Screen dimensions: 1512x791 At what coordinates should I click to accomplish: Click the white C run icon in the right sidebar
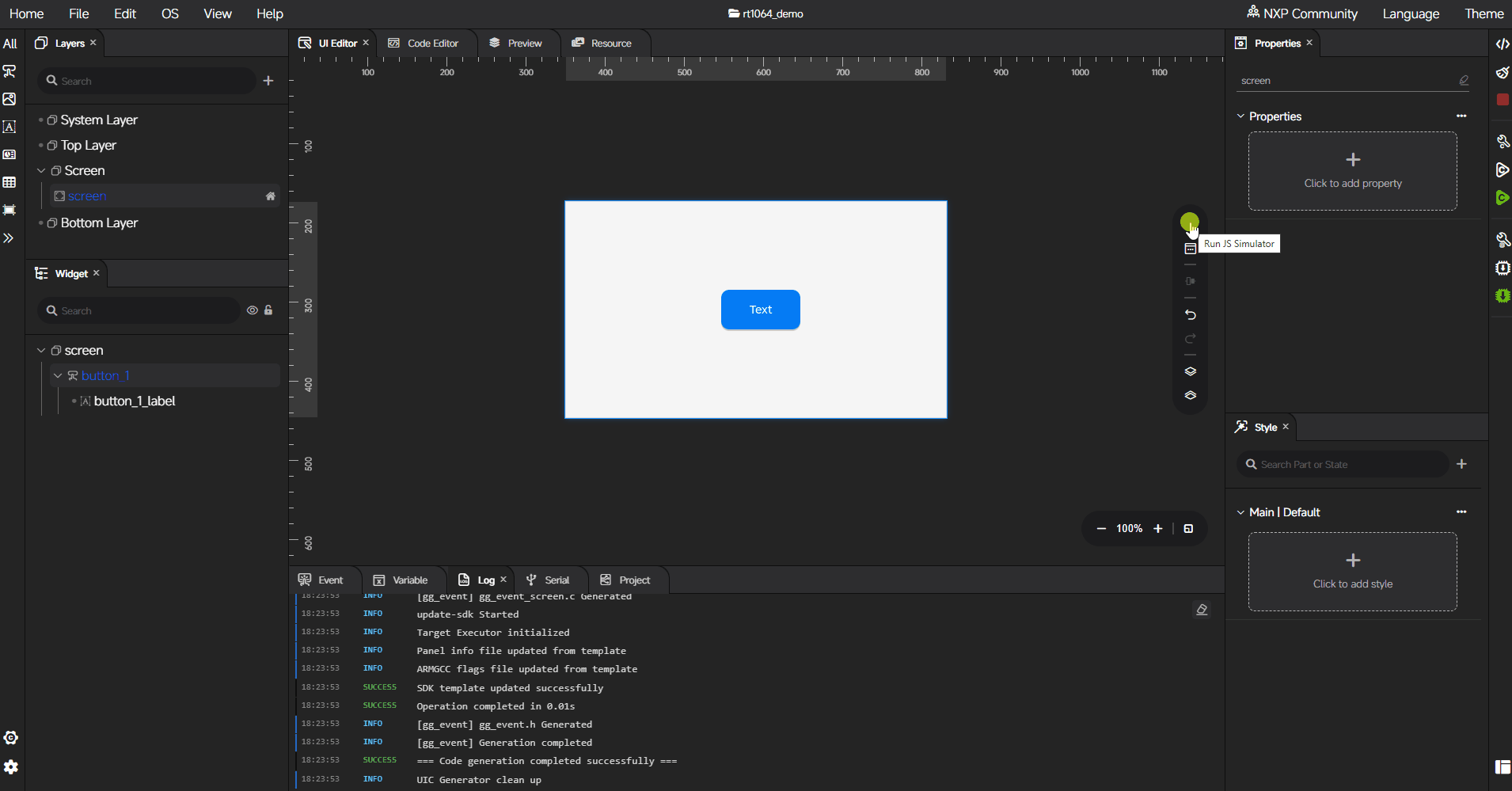click(1502, 169)
